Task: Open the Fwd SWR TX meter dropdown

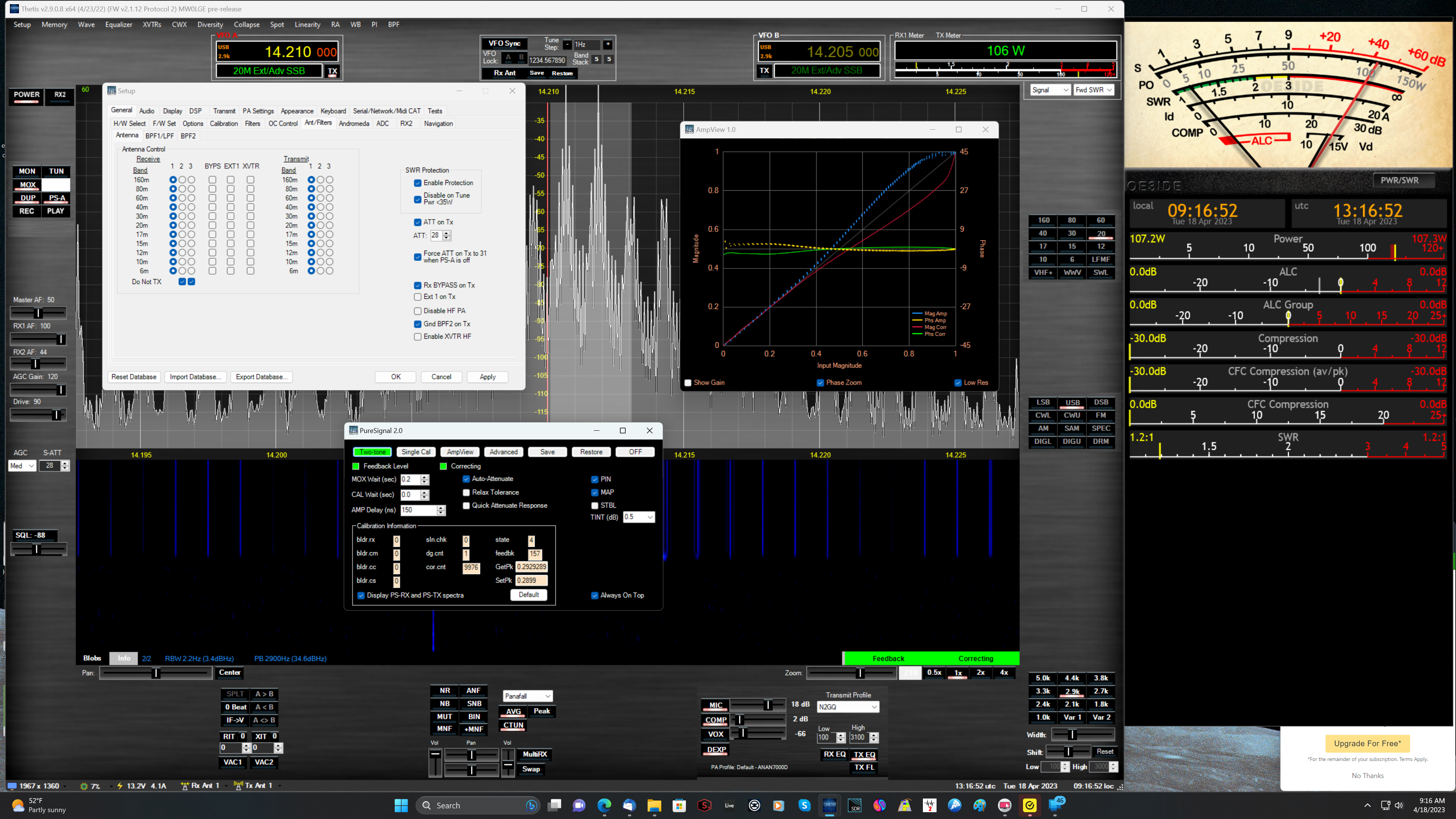Action: 1093,91
